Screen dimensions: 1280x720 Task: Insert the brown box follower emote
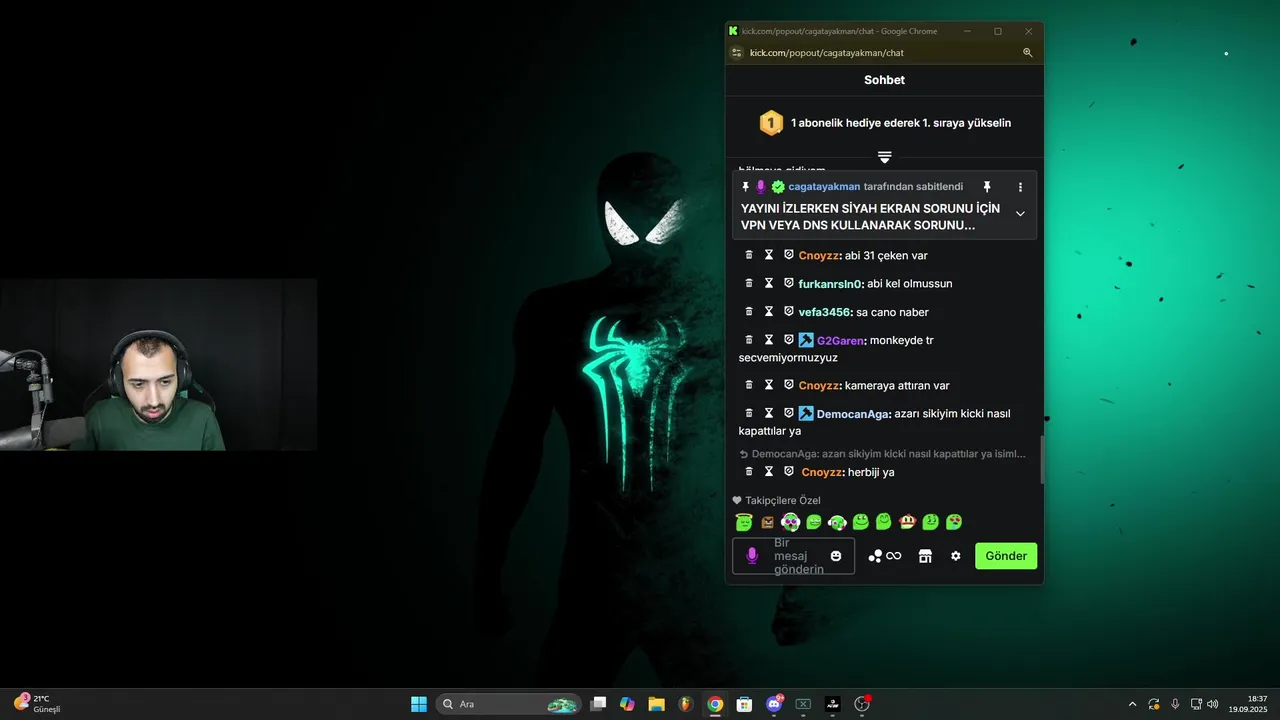point(767,522)
